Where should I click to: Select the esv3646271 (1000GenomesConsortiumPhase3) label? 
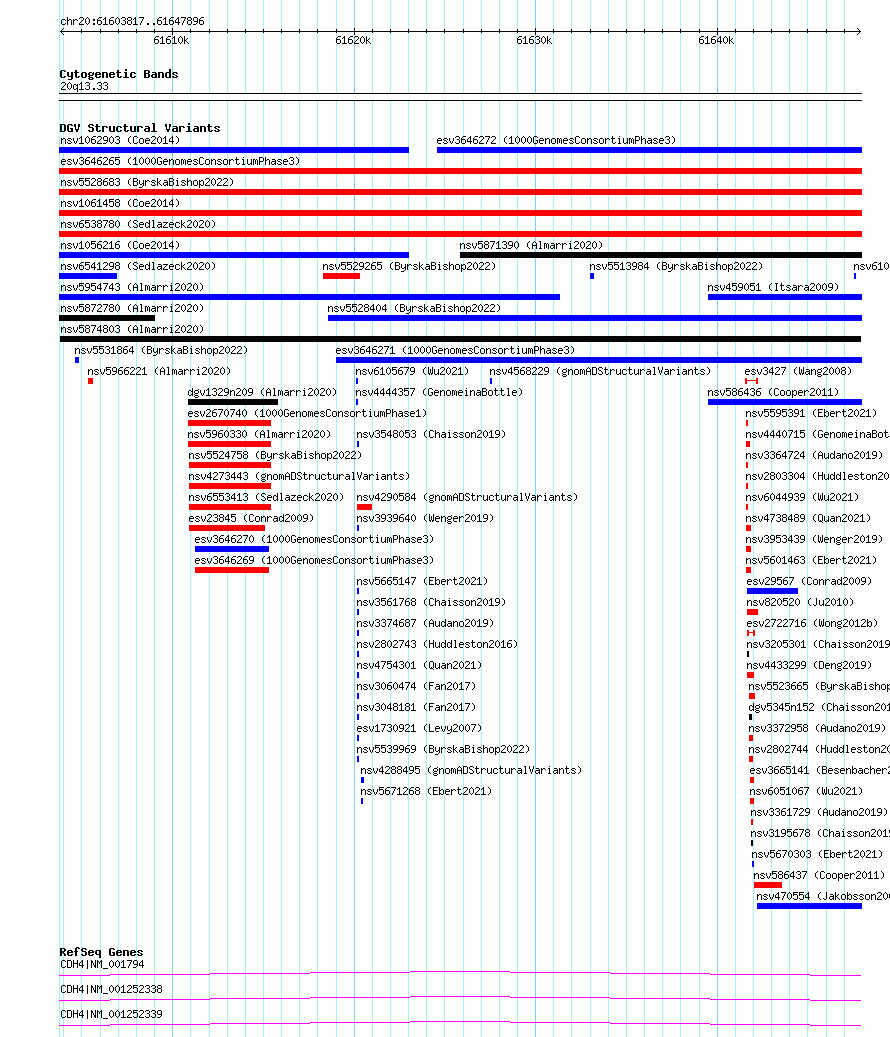point(455,351)
